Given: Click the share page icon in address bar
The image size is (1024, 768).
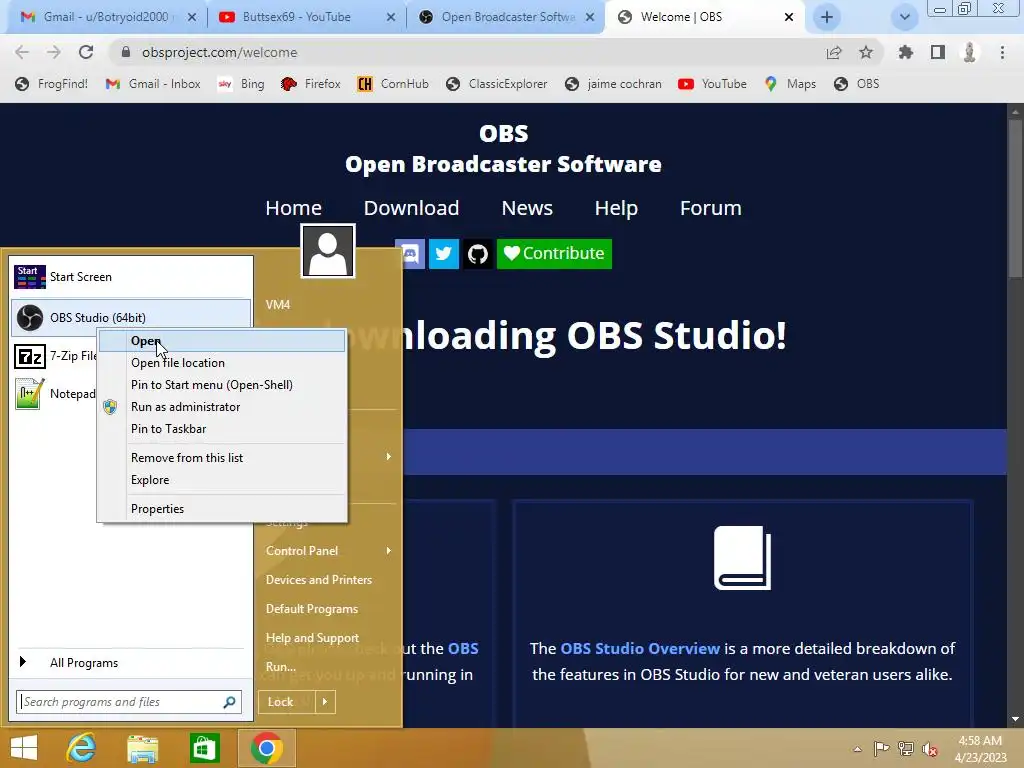Looking at the screenshot, I should (x=834, y=52).
